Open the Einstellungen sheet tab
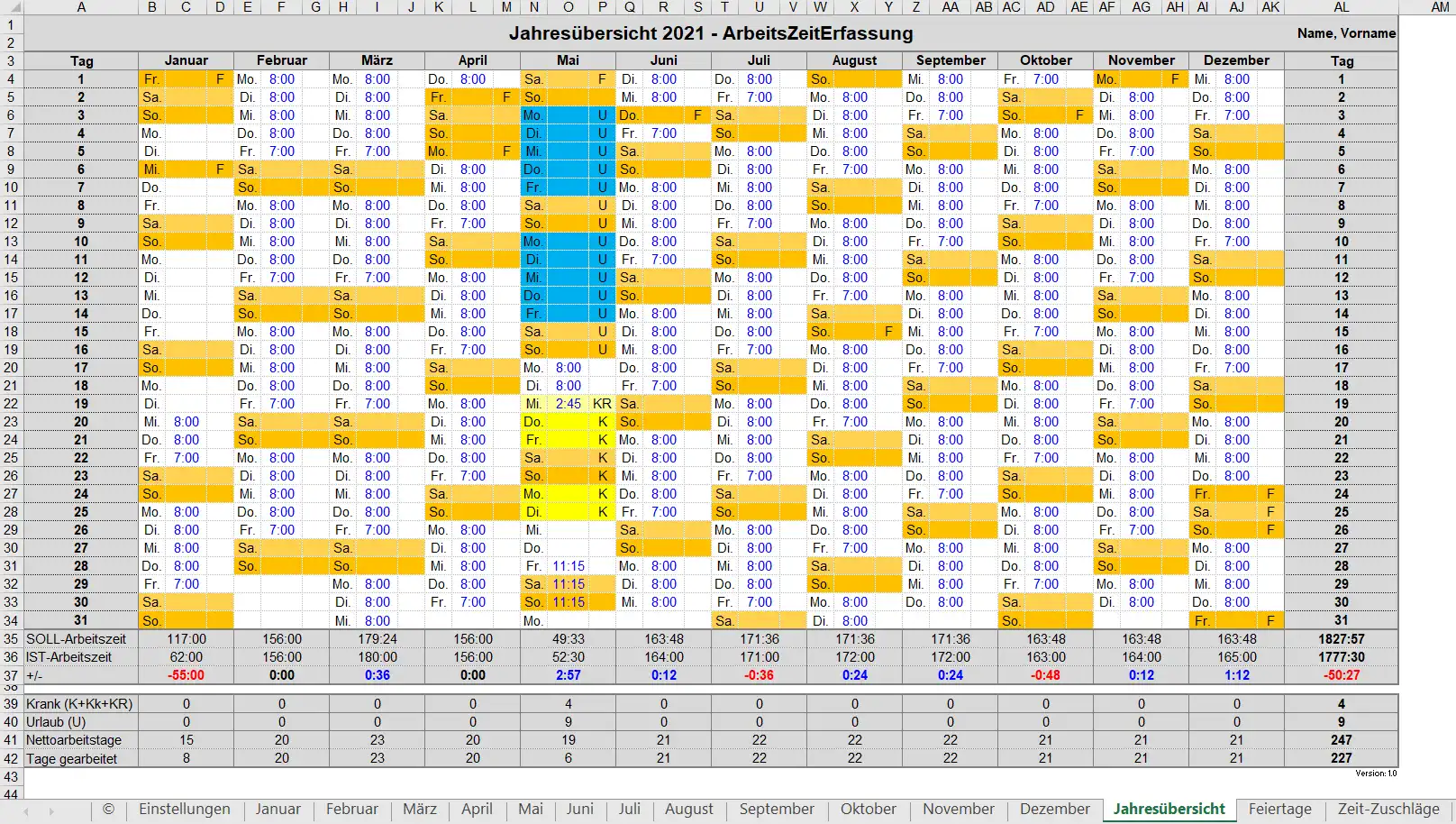 pos(184,809)
